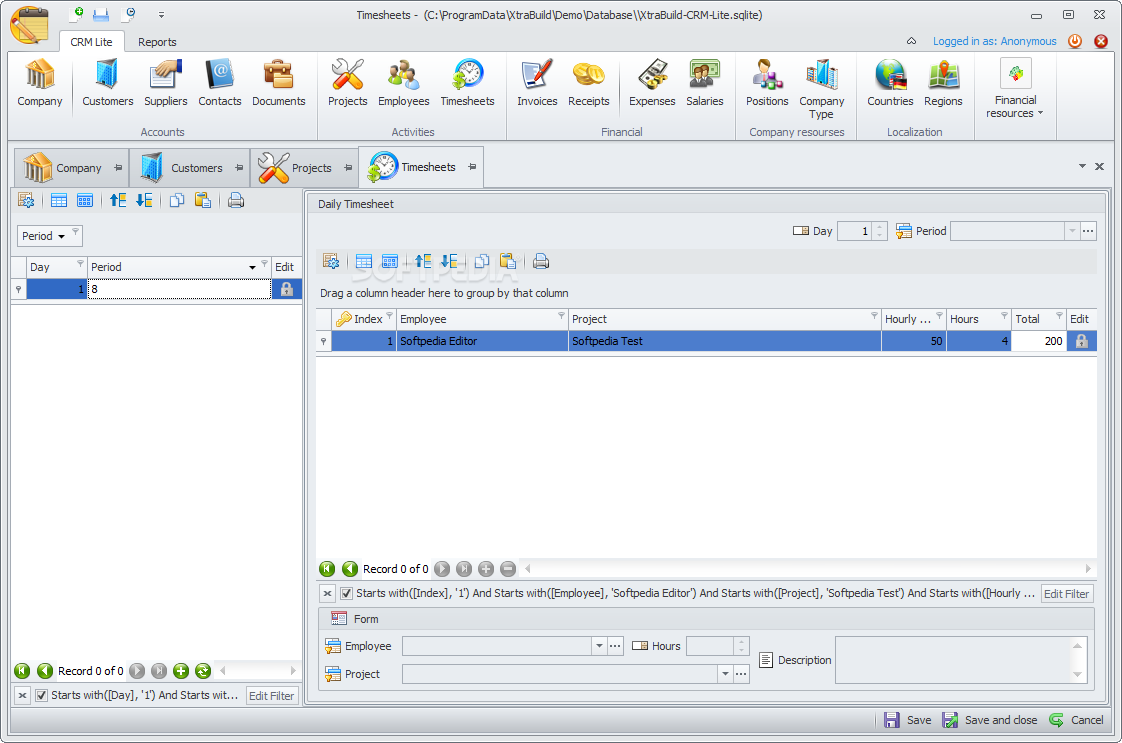
Task: Pin the Projects document tab
Action: pos(348,167)
